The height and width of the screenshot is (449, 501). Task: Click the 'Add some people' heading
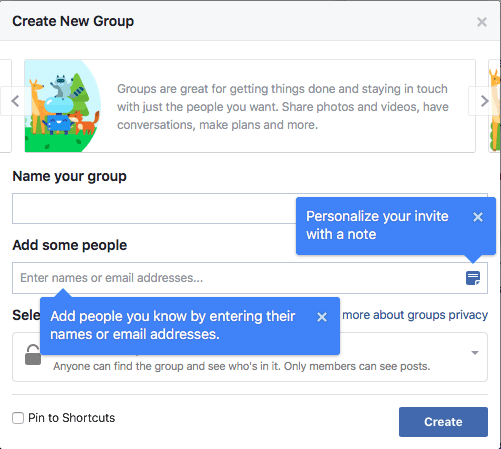coord(70,245)
